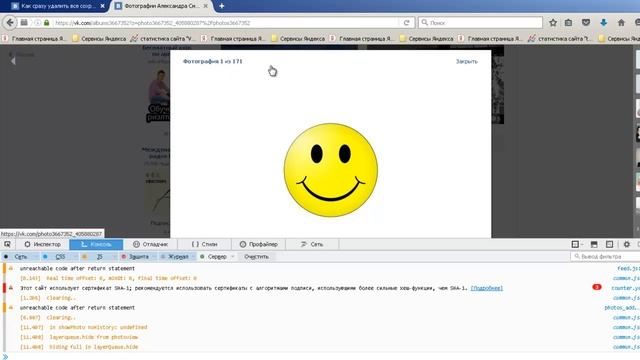
Task: Toggle the Защита security filter
Action: [138, 256]
